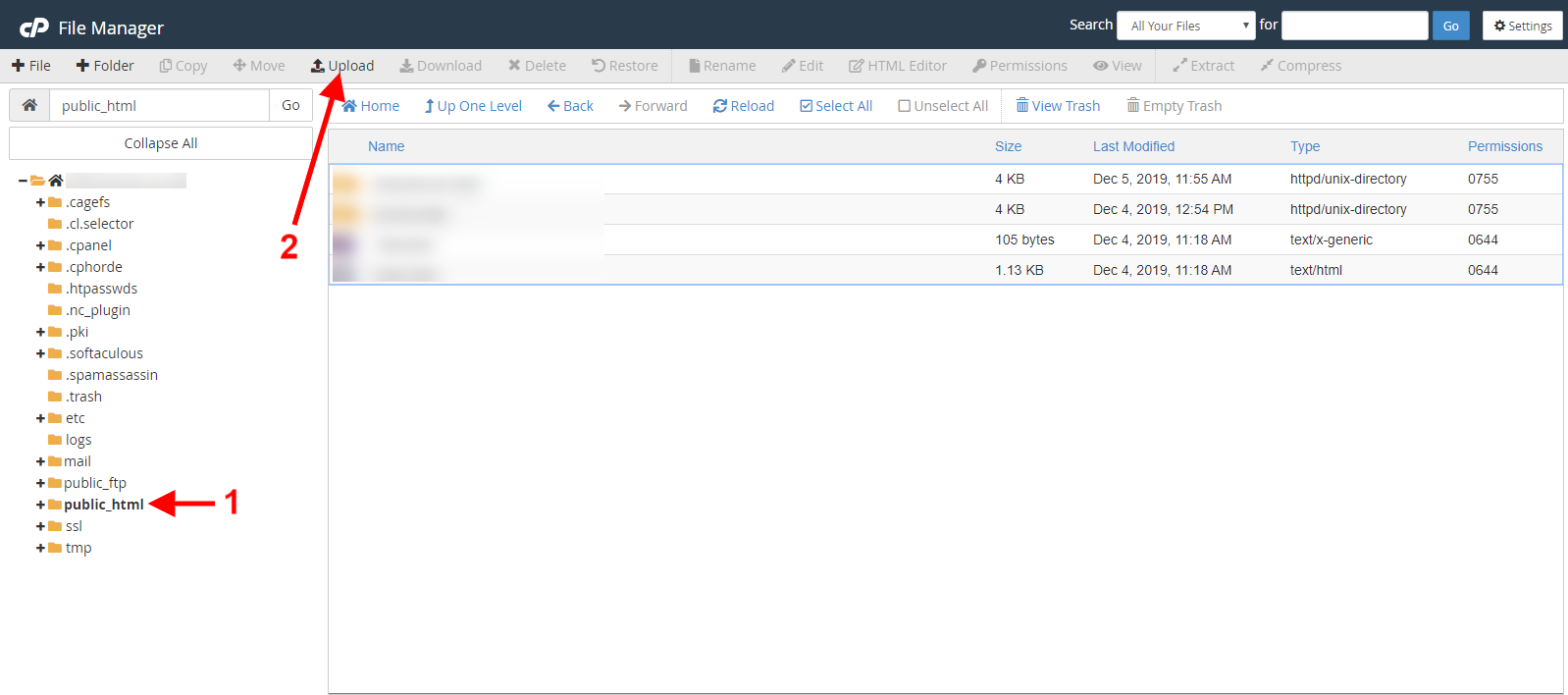Screen dimensions: 1568x695
Task: Open Settings
Action: tap(1523, 26)
